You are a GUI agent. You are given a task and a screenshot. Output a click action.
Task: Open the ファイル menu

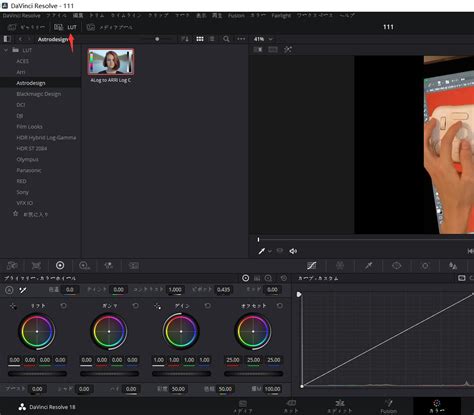56,16
